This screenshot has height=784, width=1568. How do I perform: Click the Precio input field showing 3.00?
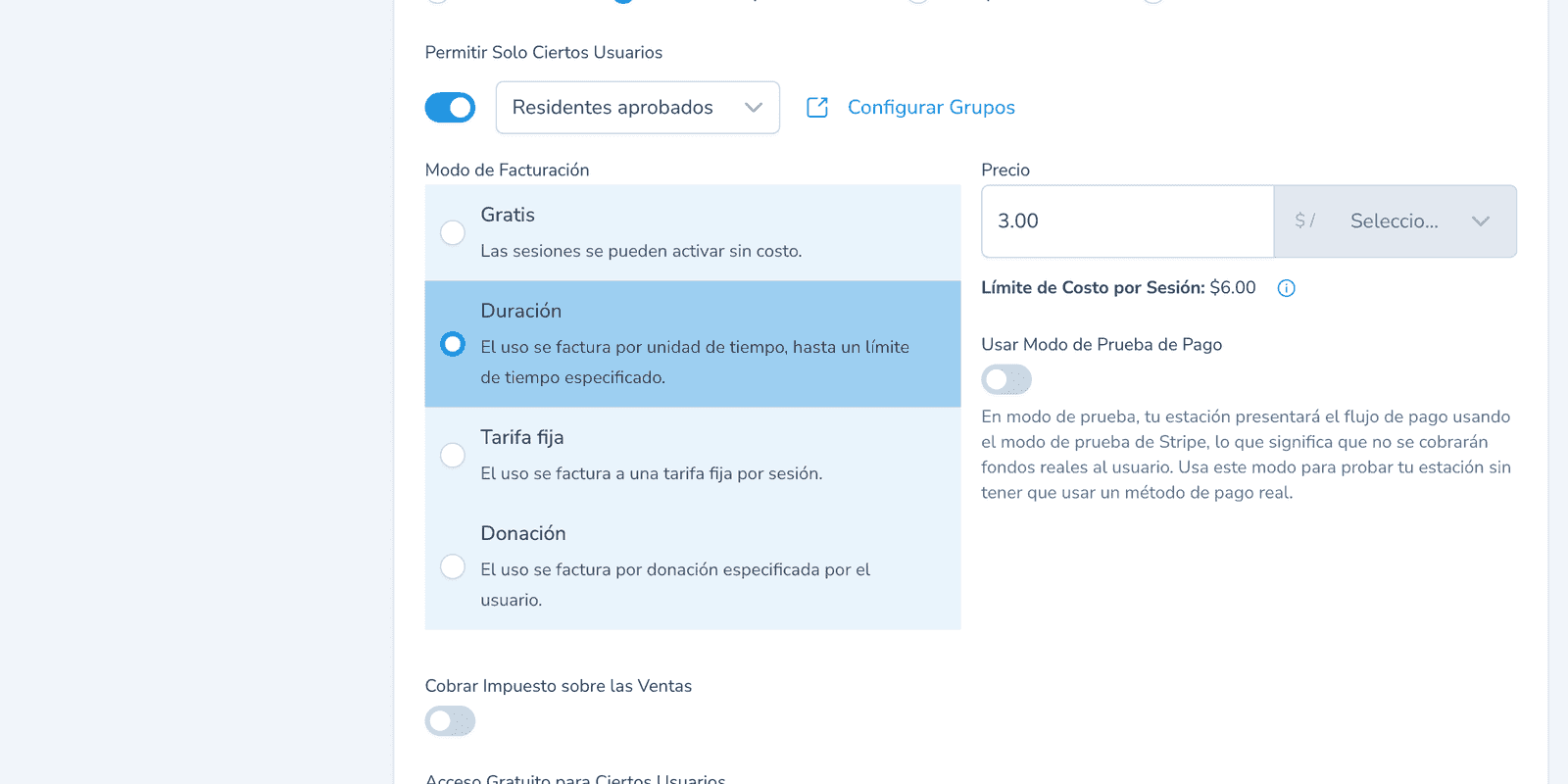click(x=1128, y=221)
